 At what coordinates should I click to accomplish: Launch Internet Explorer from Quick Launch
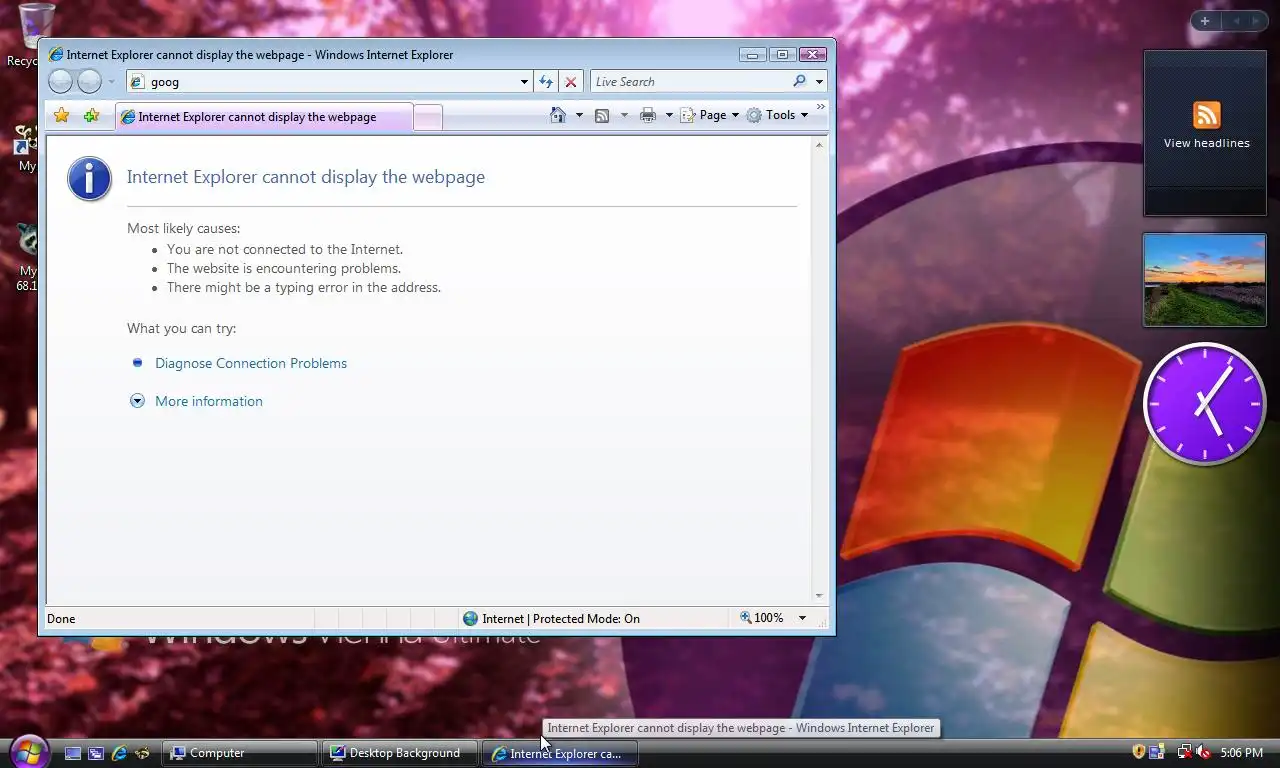[x=119, y=753]
